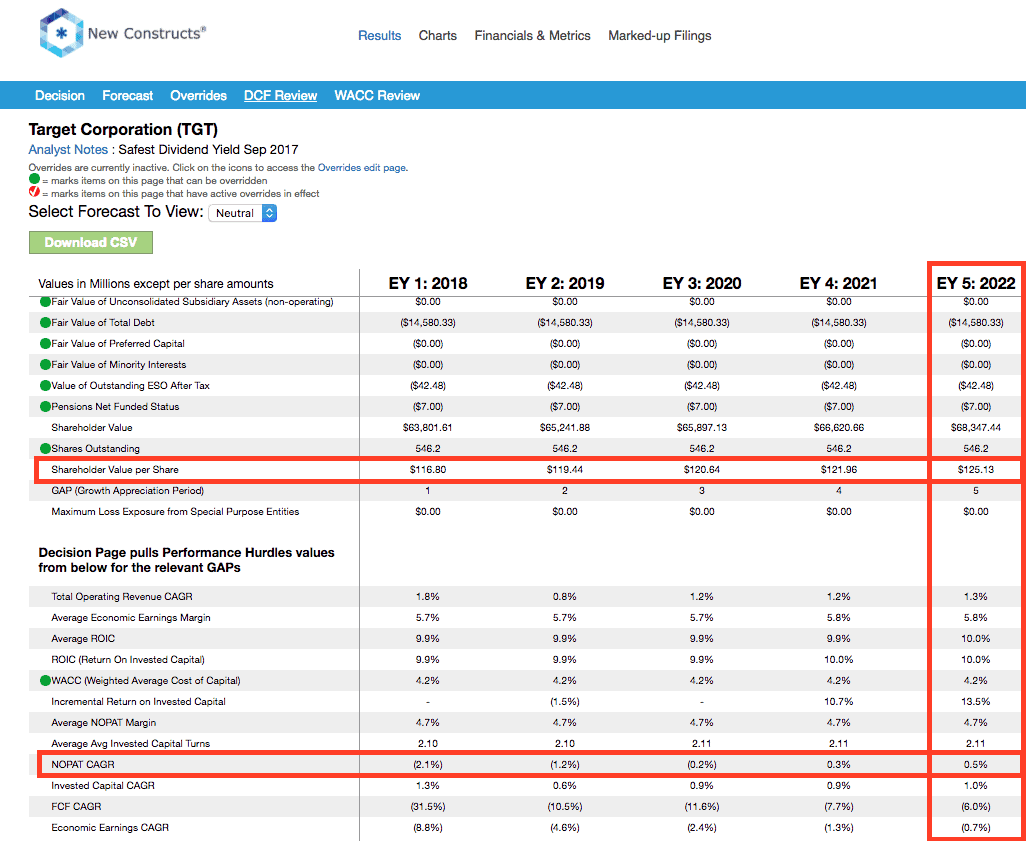Click override dot beside Fair Value of Preferred Capital
The image size is (1026, 841).
[45, 344]
